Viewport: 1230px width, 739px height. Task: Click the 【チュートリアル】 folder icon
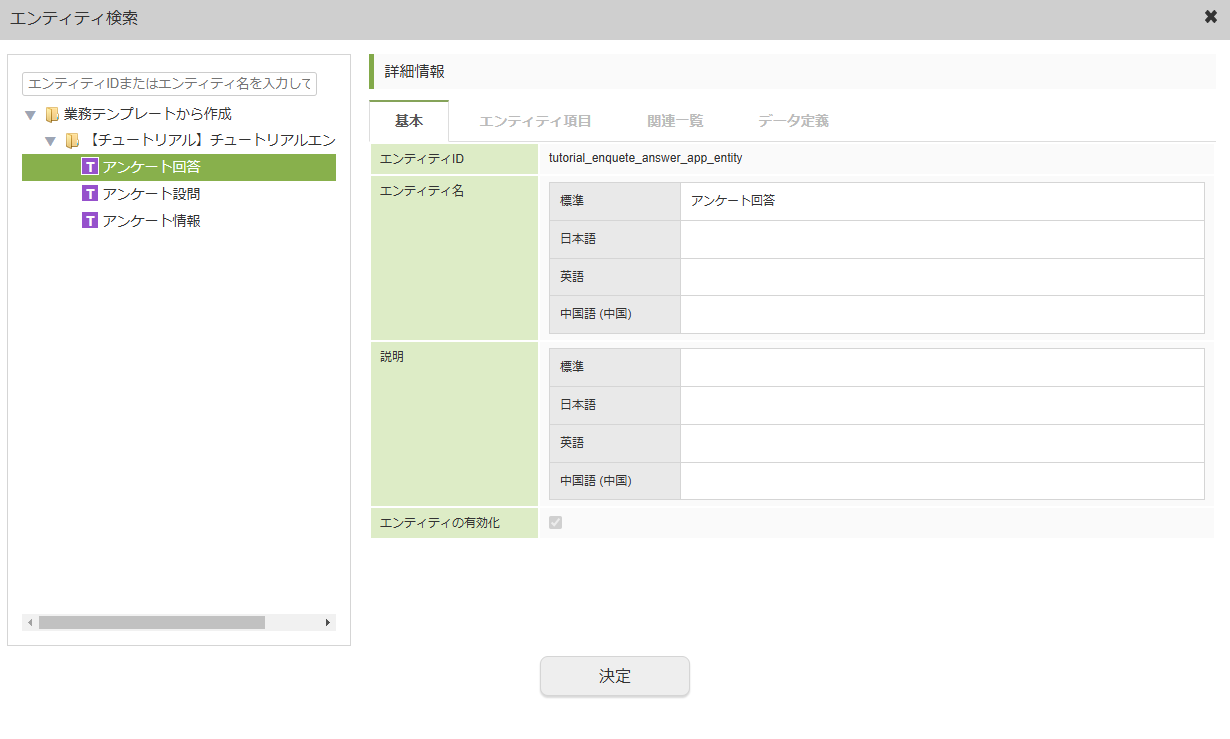point(71,141)
